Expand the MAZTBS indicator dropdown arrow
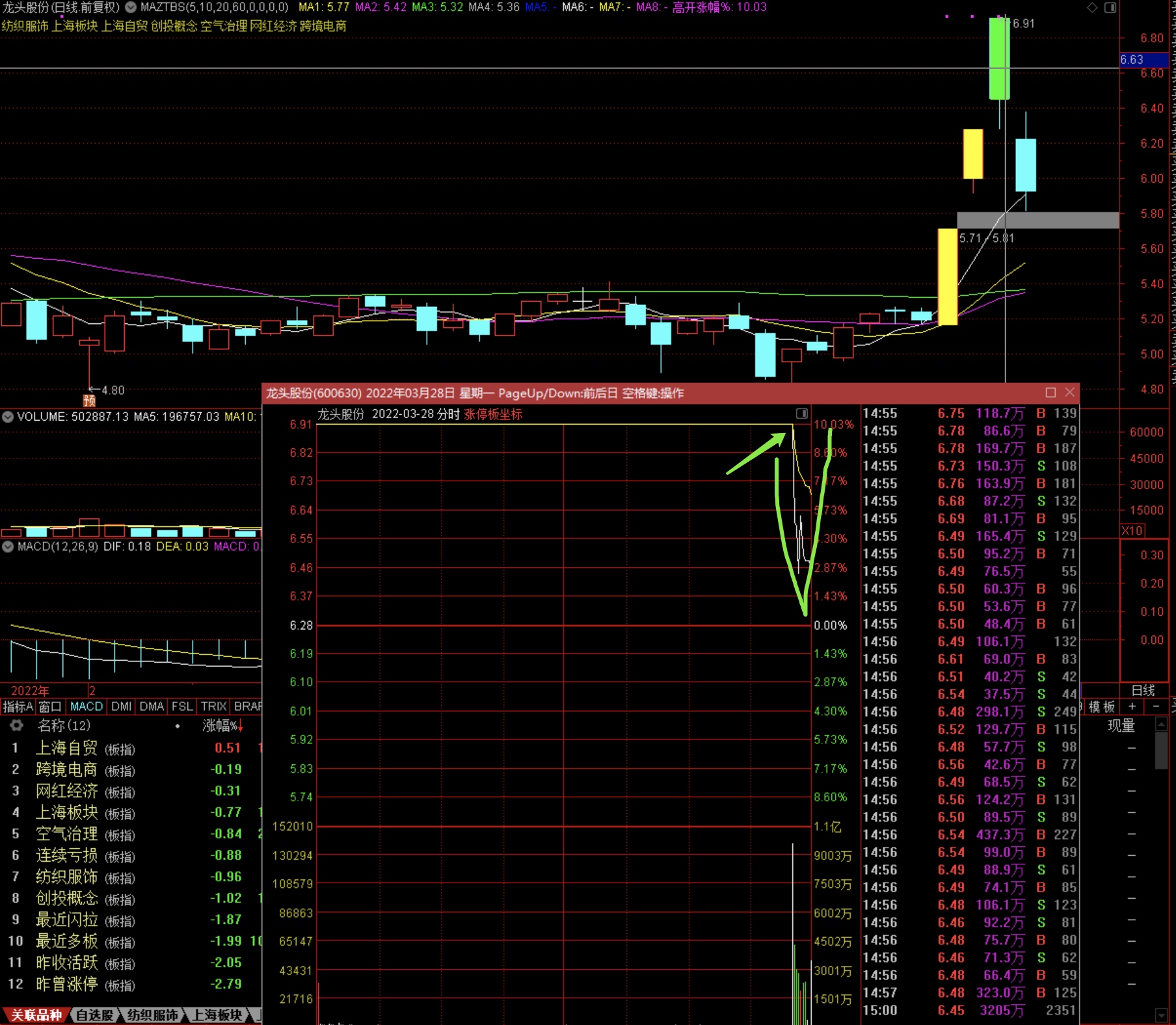The width and height of the screenshot is (1176, 1025). click(131, 7)
